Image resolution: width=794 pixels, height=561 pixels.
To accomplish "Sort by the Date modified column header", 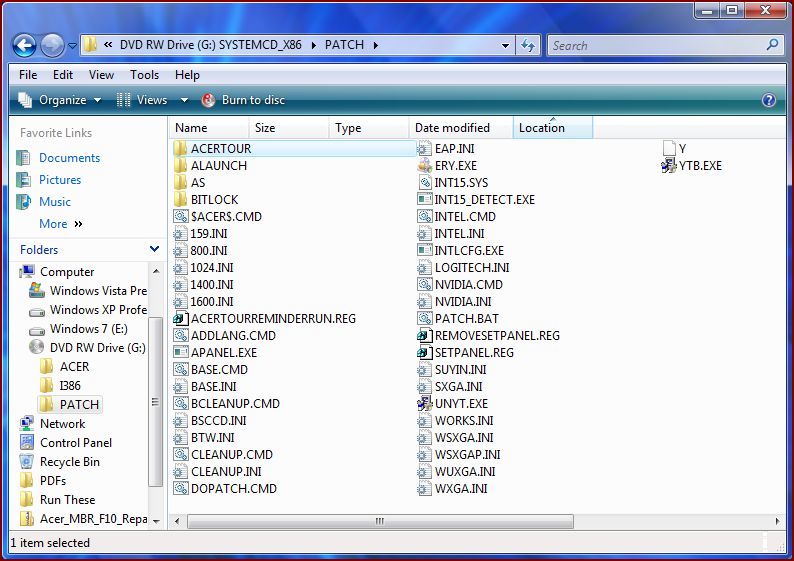I will point(461,128).
